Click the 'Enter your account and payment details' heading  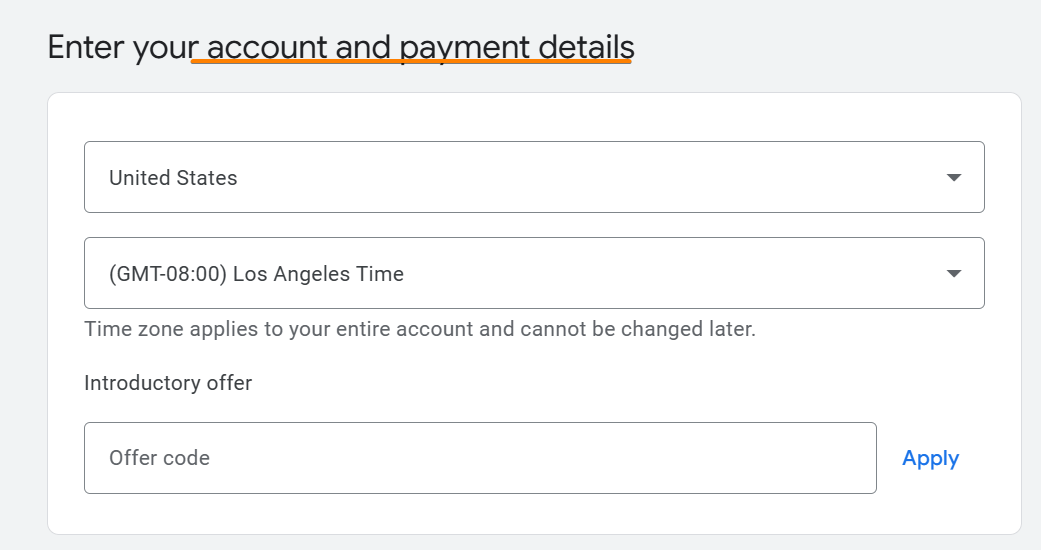point(341,47)
